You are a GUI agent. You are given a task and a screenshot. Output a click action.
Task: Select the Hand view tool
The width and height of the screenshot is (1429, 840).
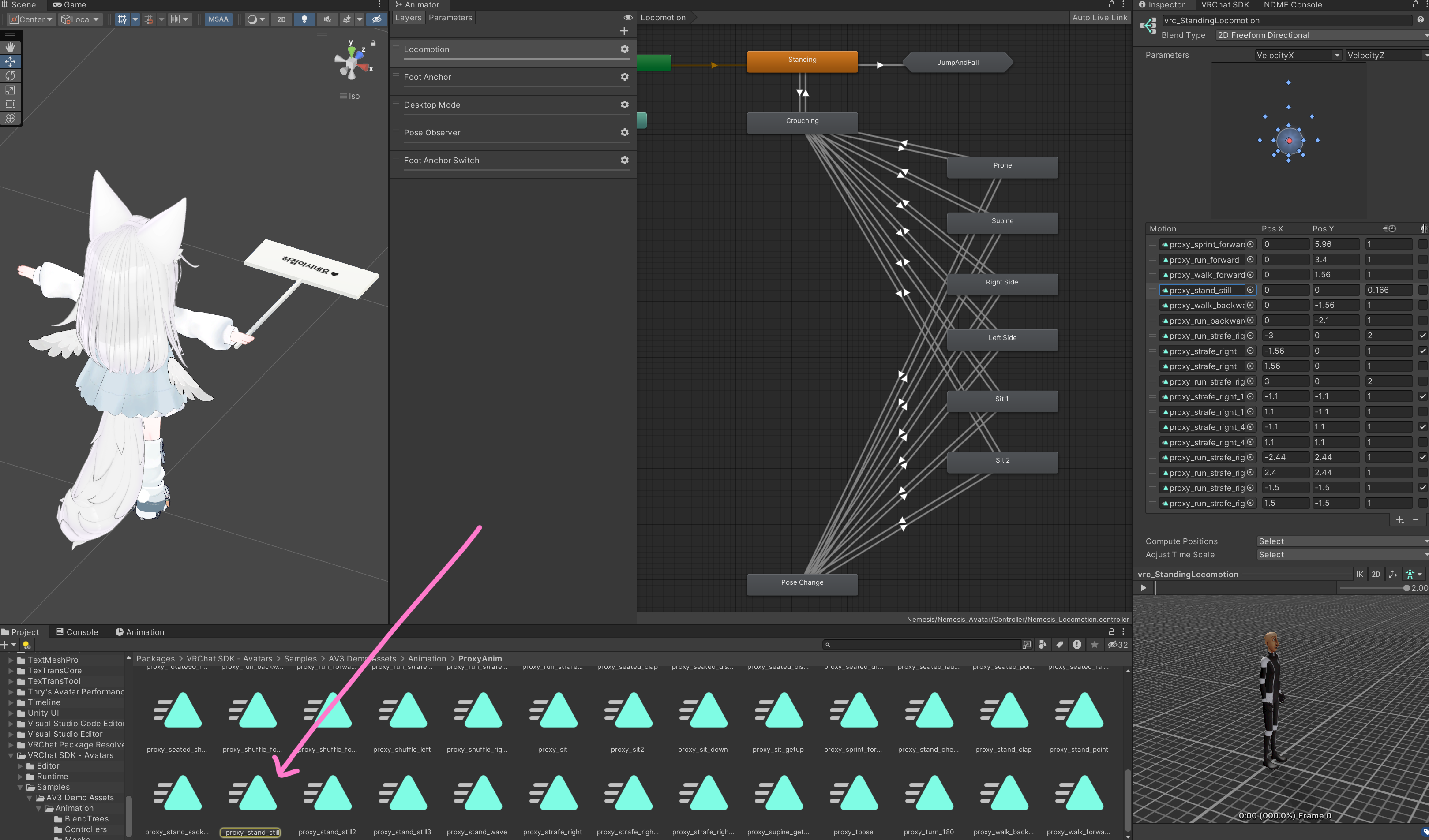coord(10,48)
